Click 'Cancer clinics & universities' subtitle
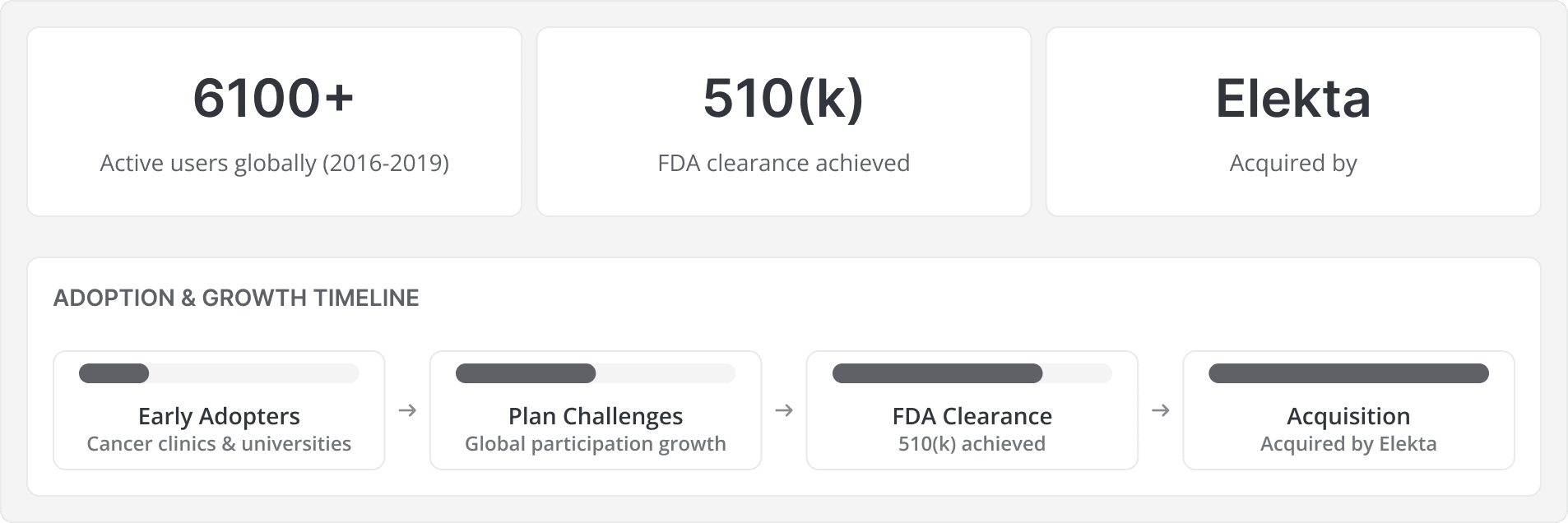1568x523 pixels. point(219,444)
